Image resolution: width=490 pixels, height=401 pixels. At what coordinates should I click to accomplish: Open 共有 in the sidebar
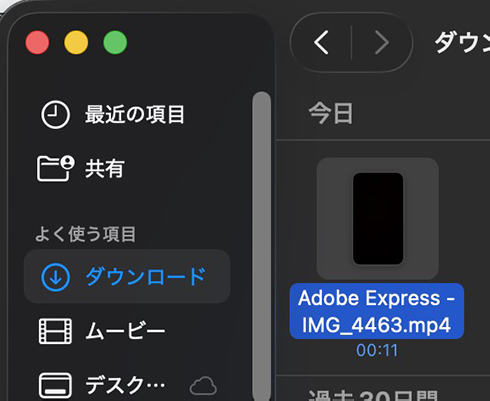click(105, 168)
